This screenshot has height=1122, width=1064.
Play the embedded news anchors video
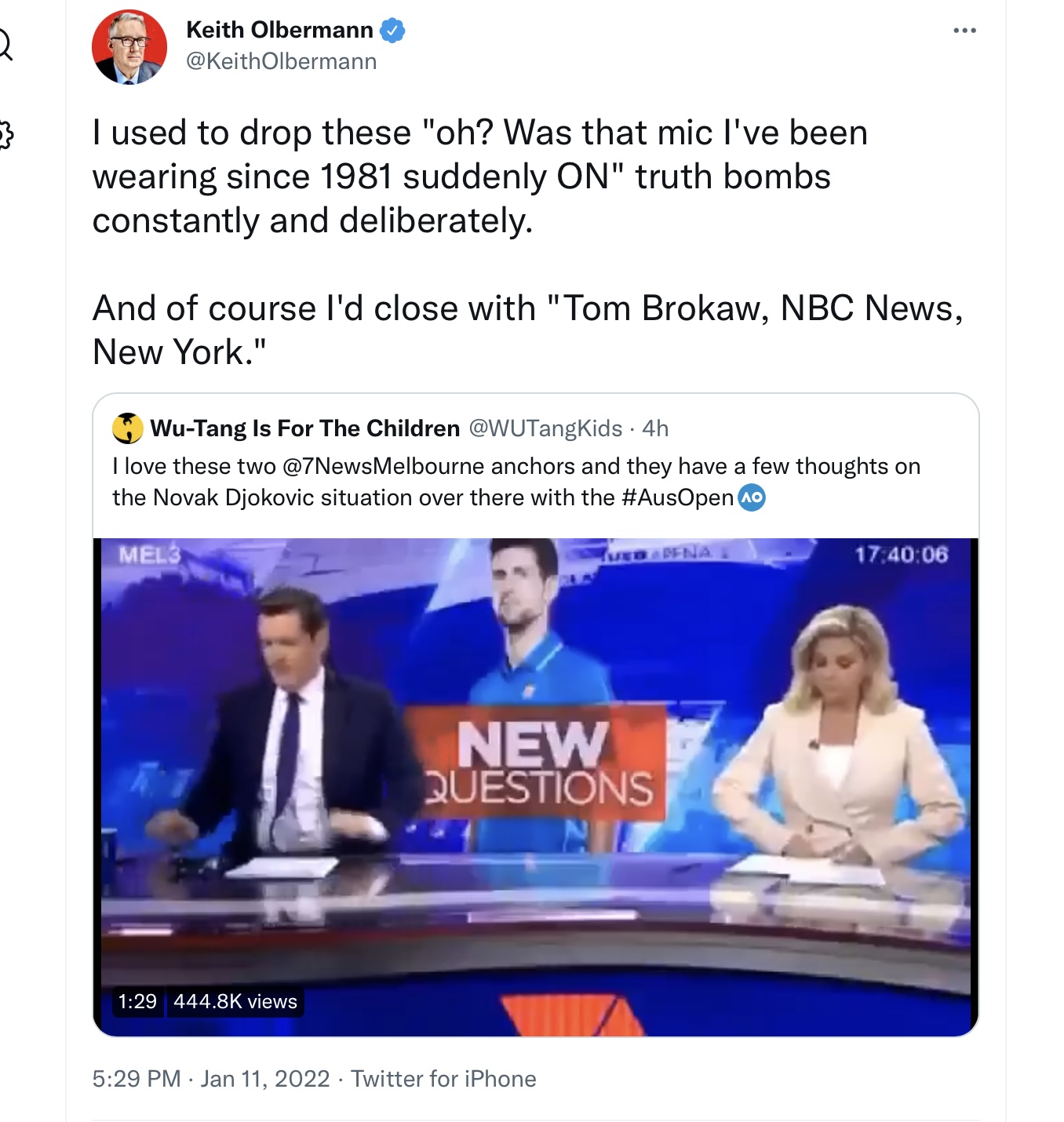tap(536, 787)
